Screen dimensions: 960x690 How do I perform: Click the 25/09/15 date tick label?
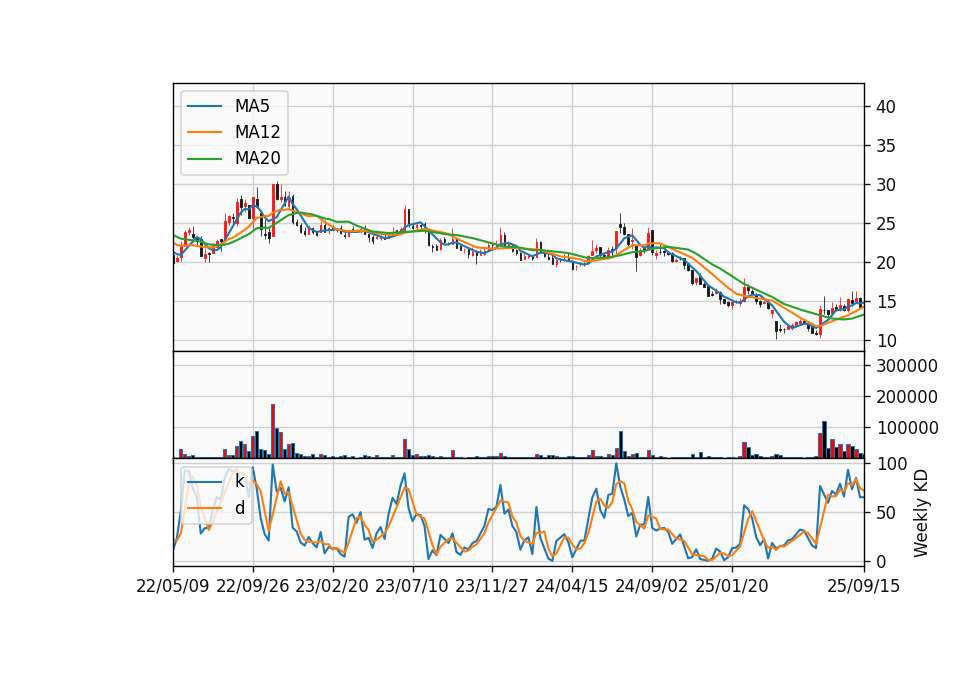point(864,586)
